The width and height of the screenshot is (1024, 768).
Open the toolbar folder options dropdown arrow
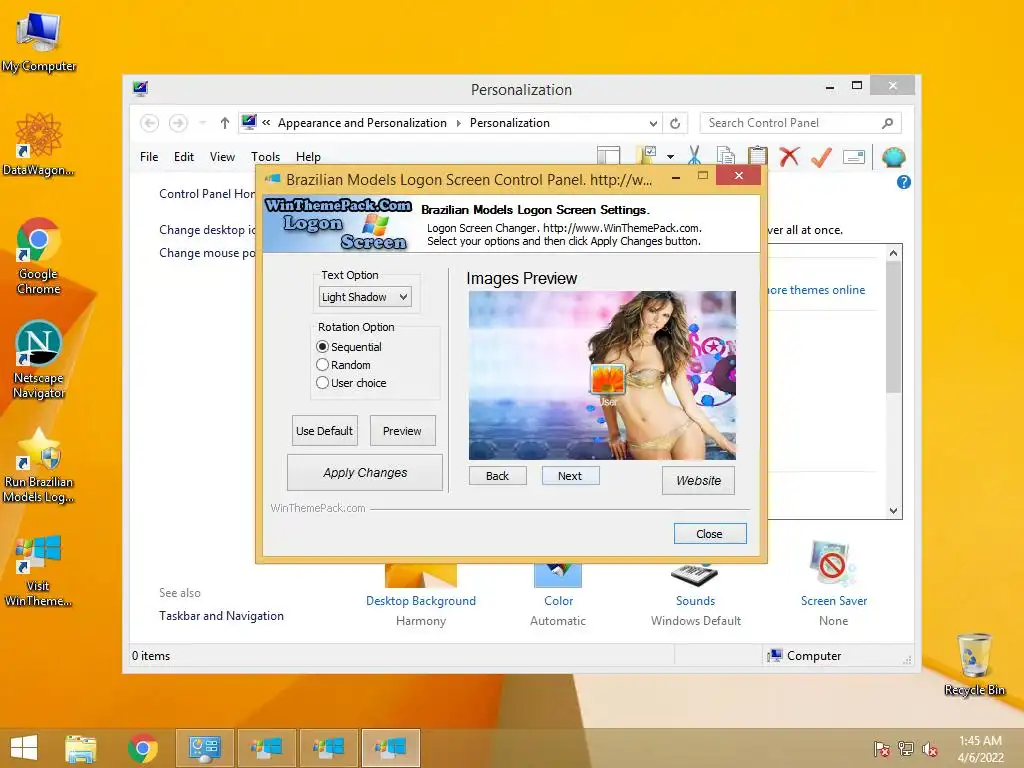click(x=671, y=157)
